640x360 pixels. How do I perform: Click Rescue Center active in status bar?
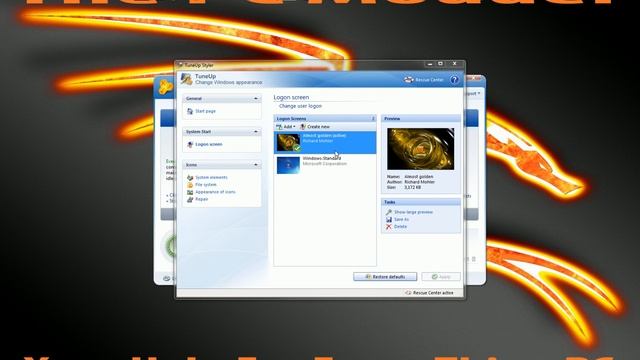[x=429, y=293]
